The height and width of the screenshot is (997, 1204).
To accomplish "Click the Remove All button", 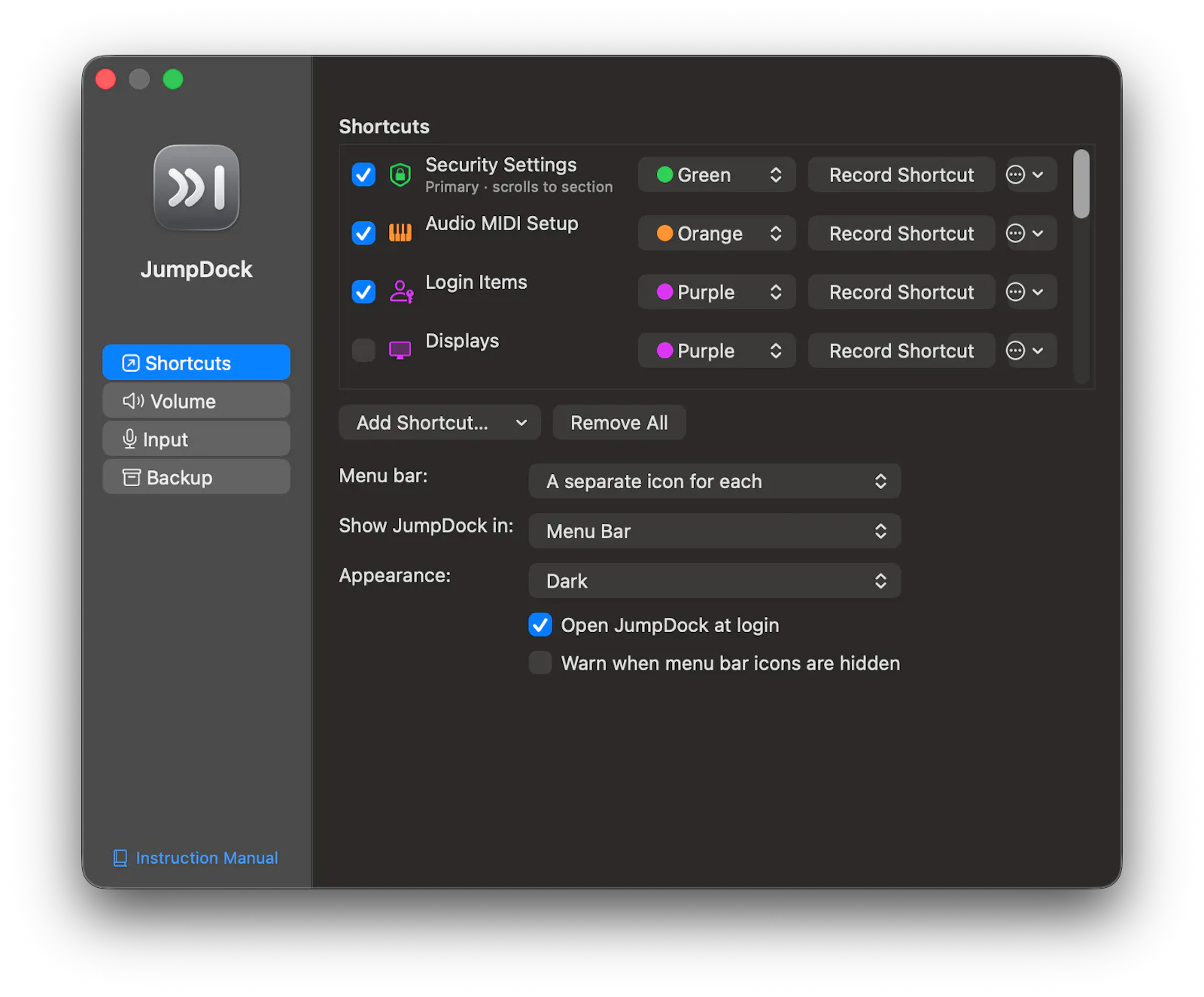I will coord(619,423).
